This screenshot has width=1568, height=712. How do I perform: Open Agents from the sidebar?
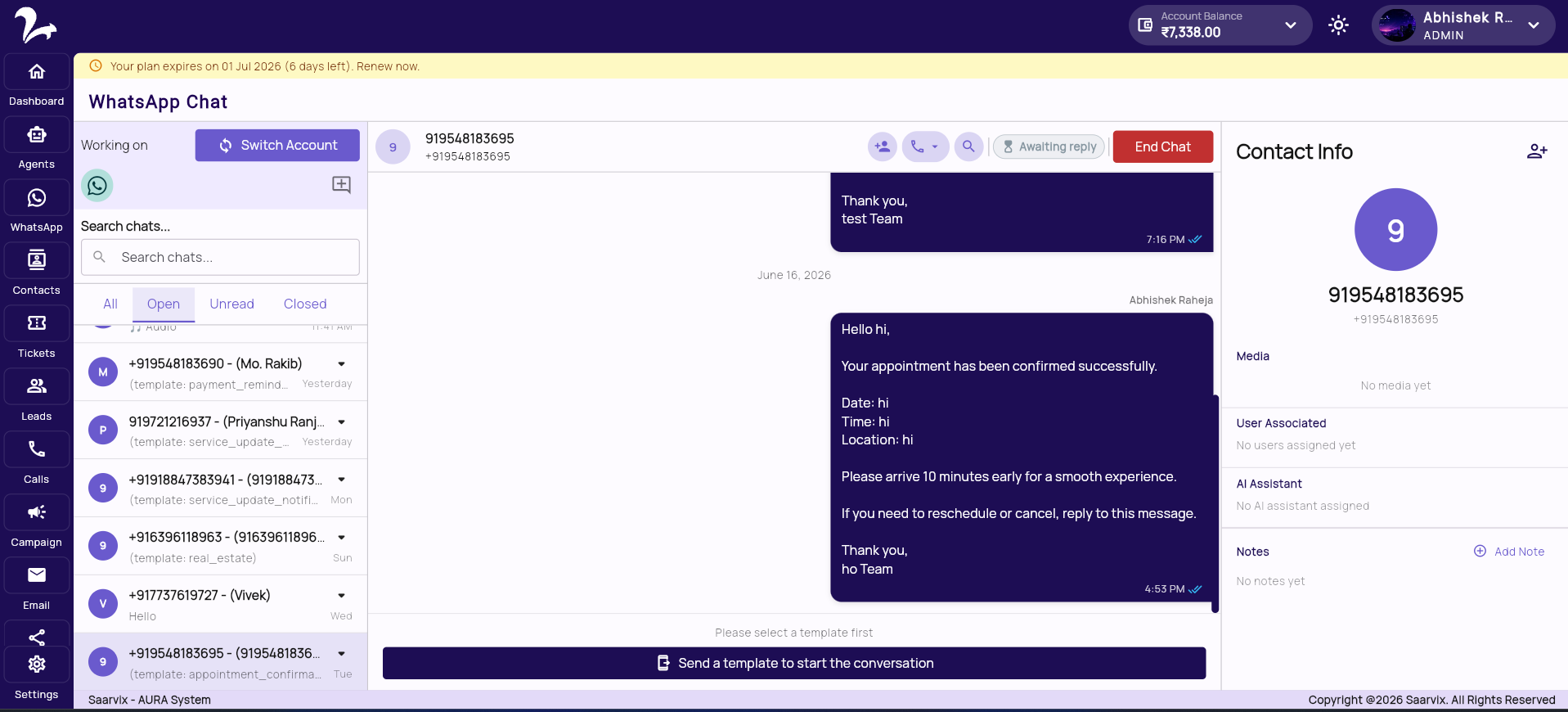pos(37,135)
